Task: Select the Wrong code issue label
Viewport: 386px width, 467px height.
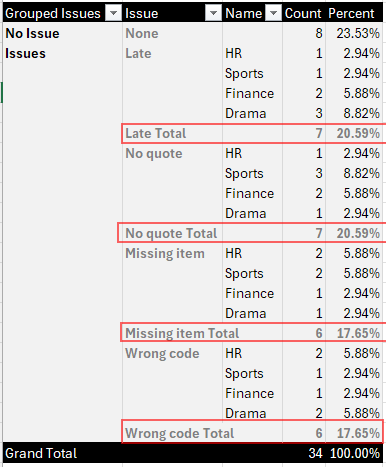Action: pyautogui.click(x=162, y=353)
